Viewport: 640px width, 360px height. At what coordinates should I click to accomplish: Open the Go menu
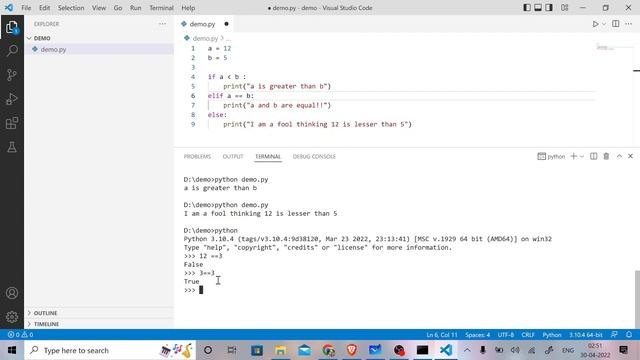(118, 8)
